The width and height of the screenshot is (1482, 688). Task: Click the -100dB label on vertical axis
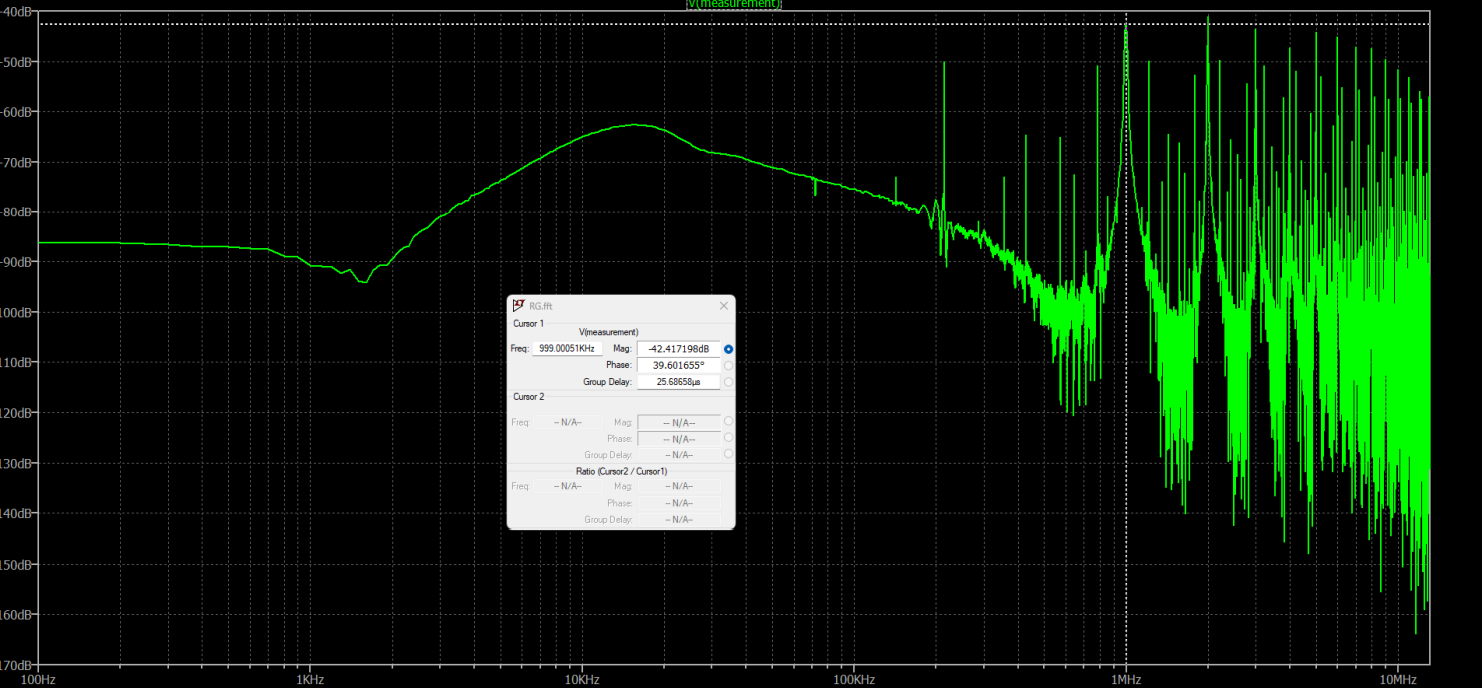pyautogui.click(x=18, y=312)
